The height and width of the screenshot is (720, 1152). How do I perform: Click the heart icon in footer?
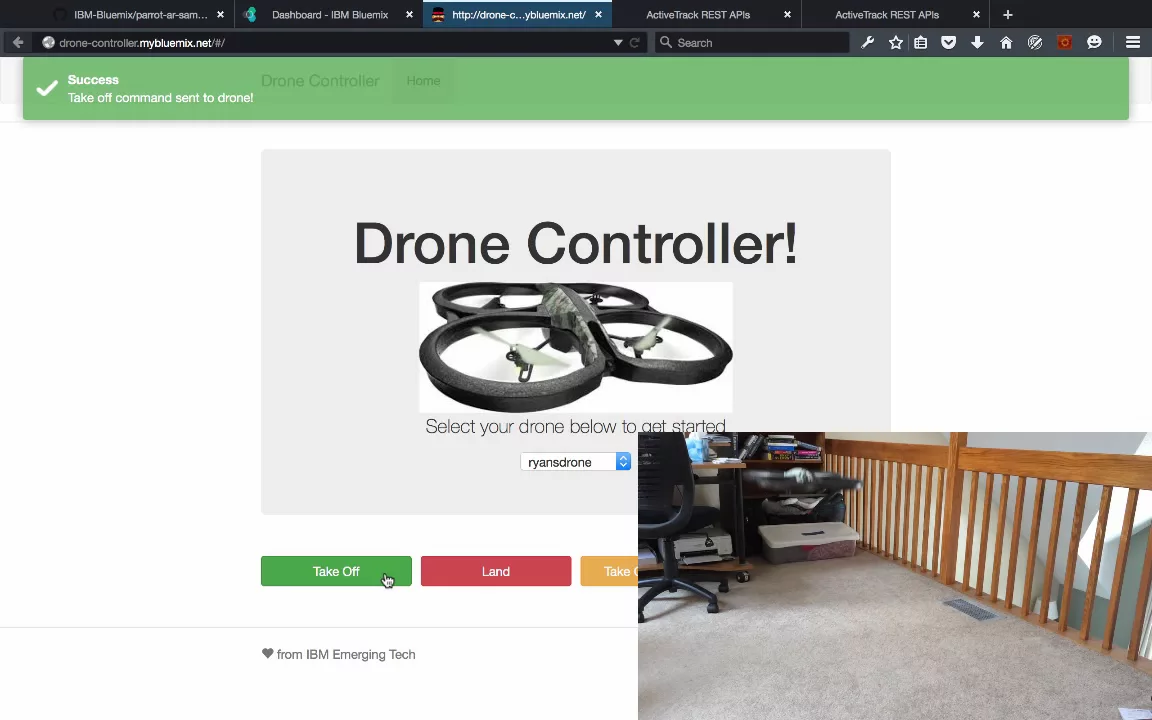click(267, 653)
